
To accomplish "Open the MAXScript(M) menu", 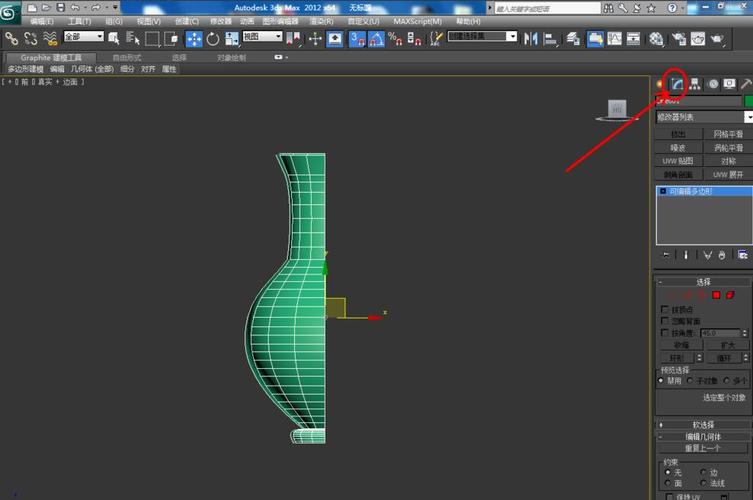I will pos(417,21).
